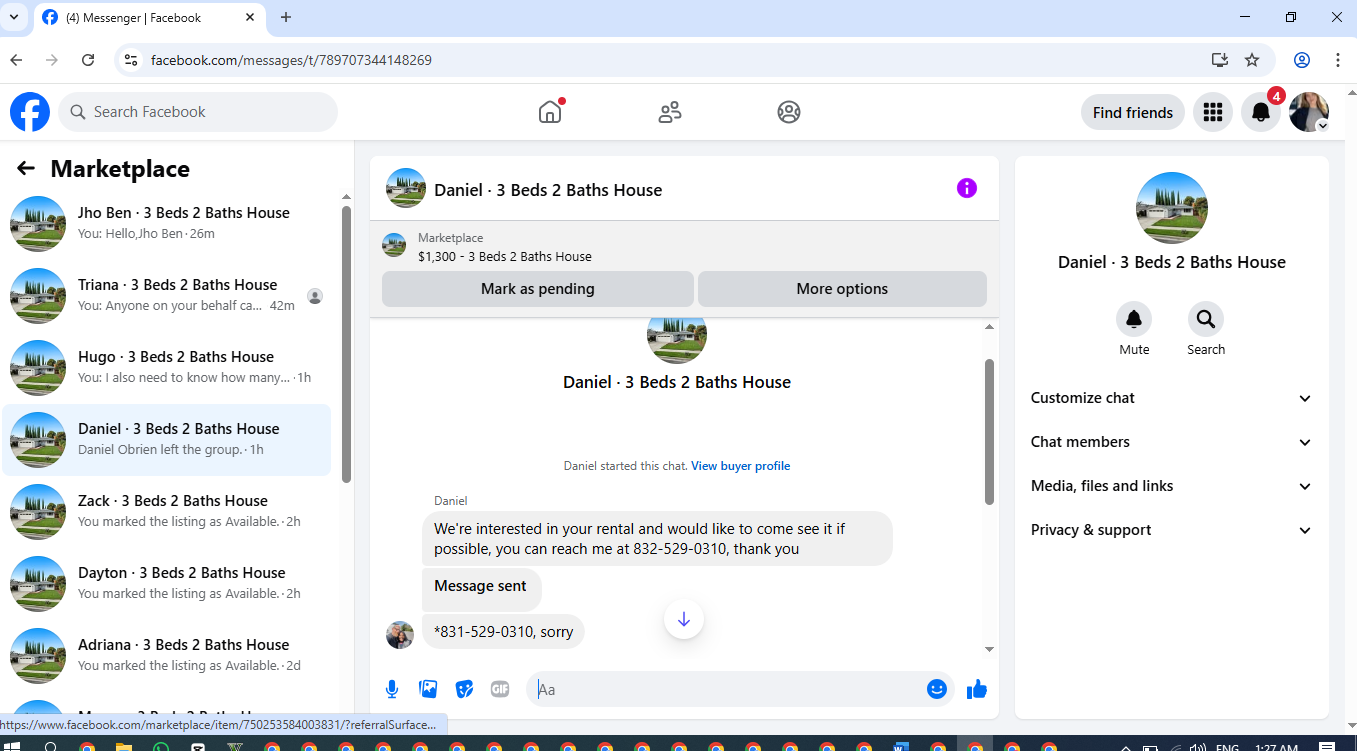Open the Facebook menu grid icon
Screen dimensions: 1357x751
coord(1213,112)
